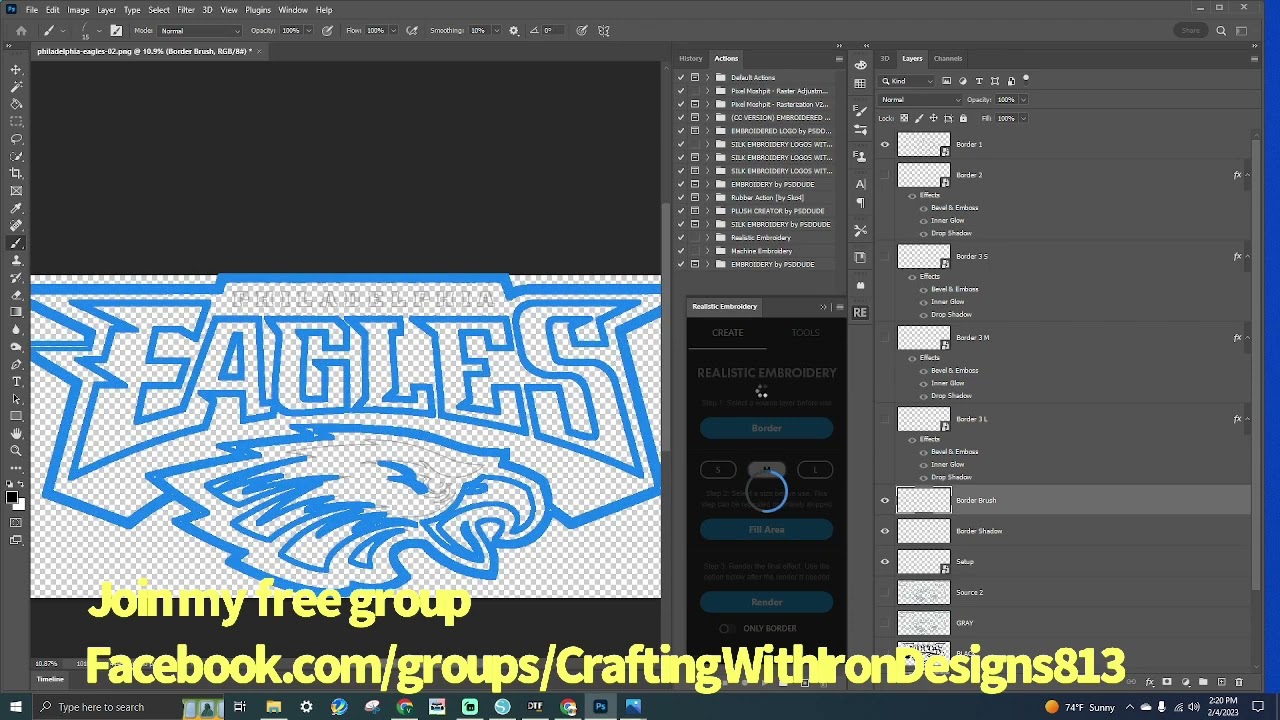The image size is (1280, 720).
Task: Open brush preset picker dropdown
Action: pyautogui.click(x=98, y=31)
